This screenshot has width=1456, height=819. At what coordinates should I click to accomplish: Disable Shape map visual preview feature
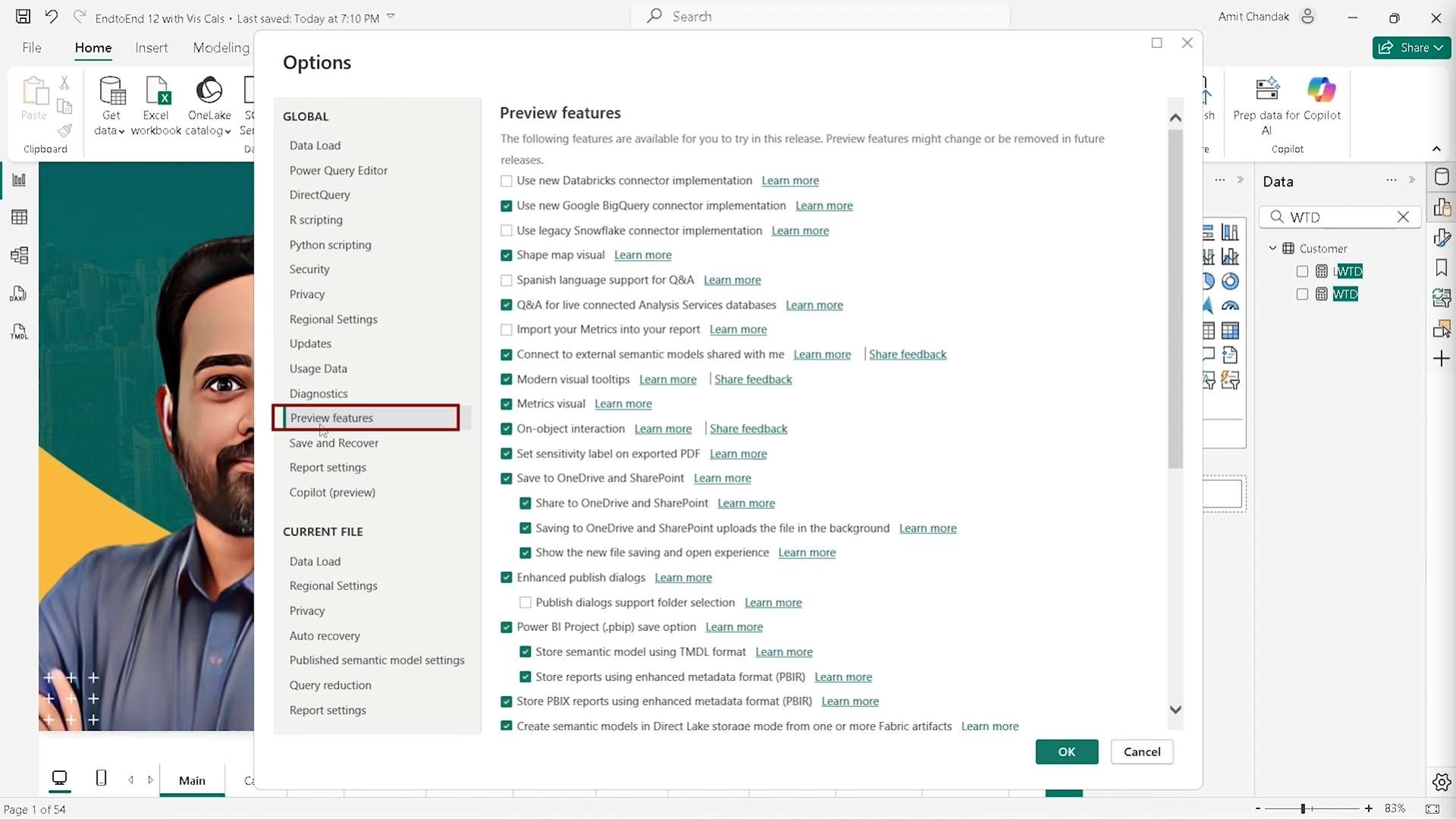click(507, 256)
